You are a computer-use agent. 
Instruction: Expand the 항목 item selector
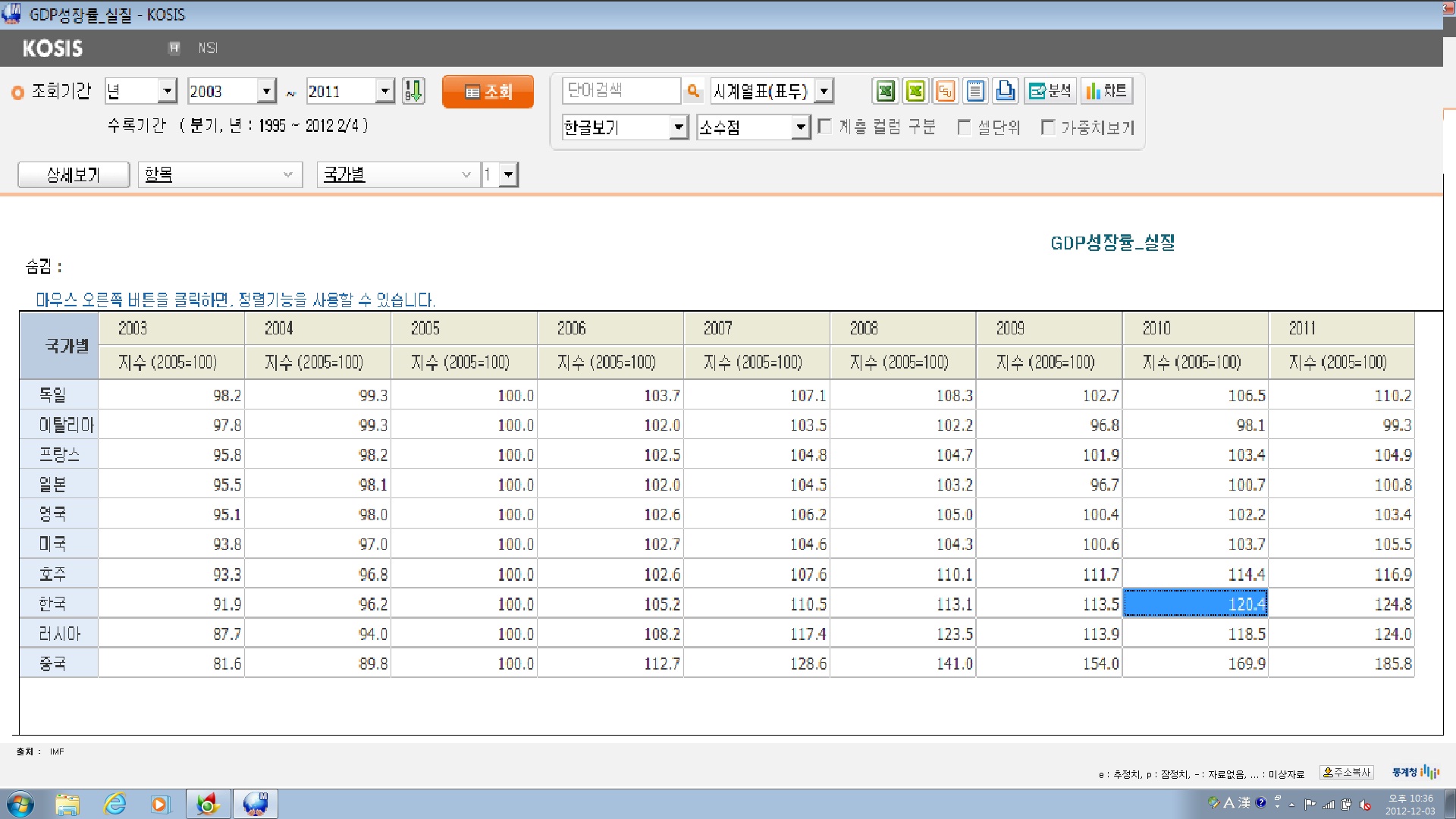click(x=220, y=174)
